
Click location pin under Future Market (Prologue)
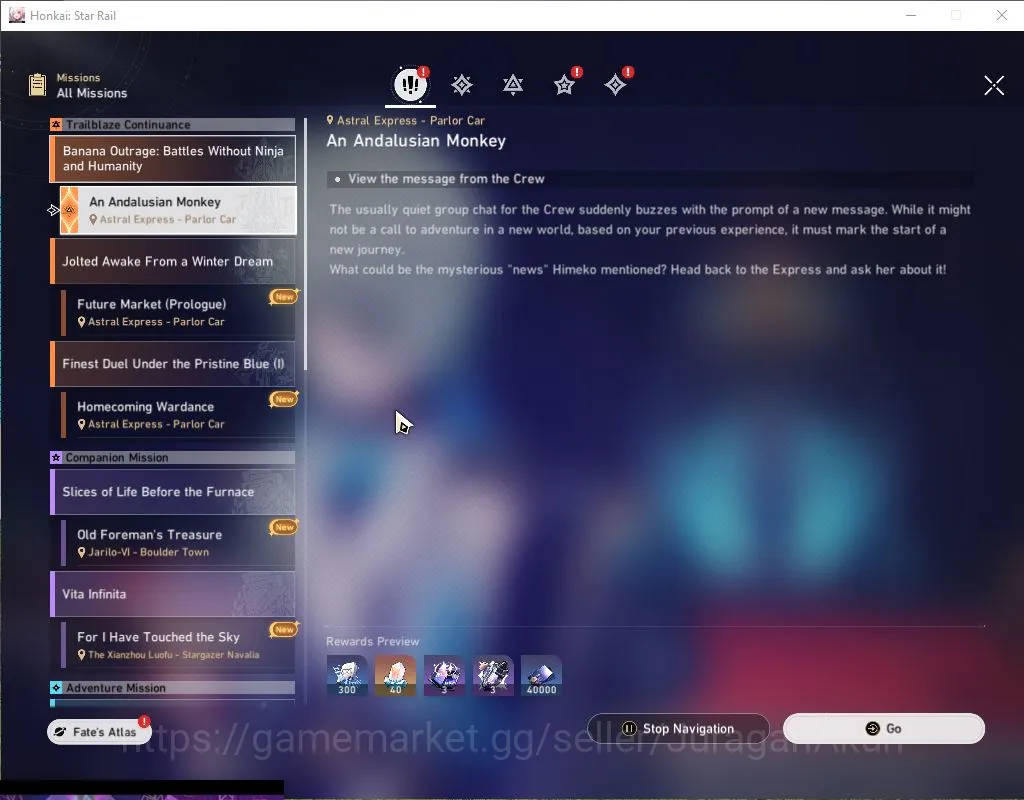tap(82, 322)
